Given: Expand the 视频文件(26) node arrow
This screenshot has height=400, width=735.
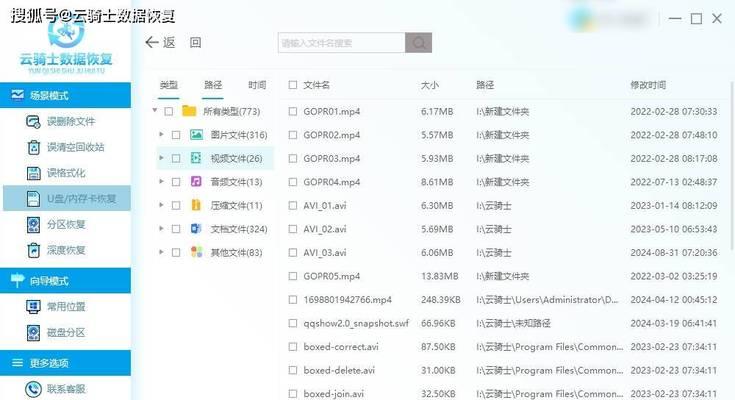Looking at the screenshot, I should (161, 158).
